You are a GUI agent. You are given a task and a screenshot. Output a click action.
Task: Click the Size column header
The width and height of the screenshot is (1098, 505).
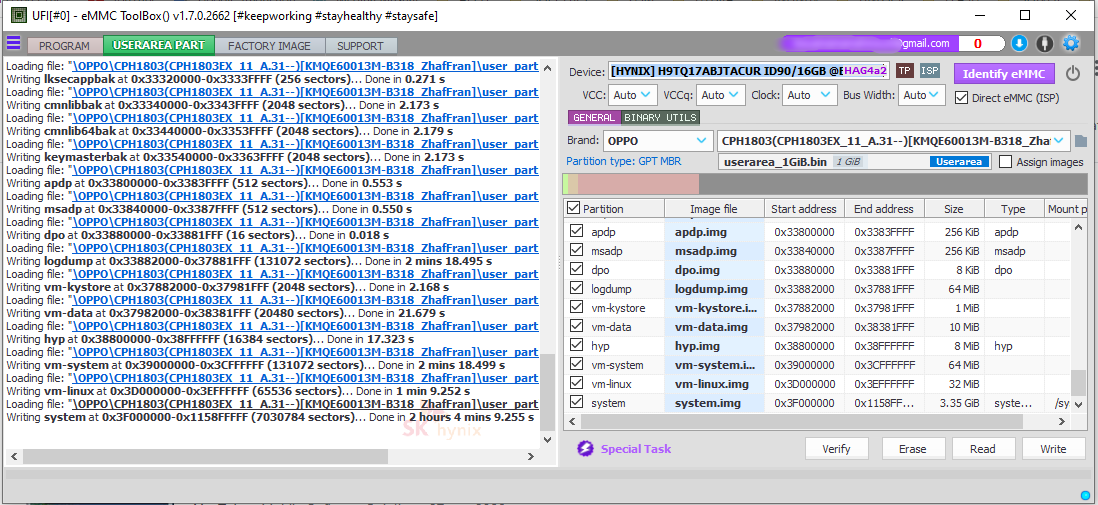[x=954, y=209]
